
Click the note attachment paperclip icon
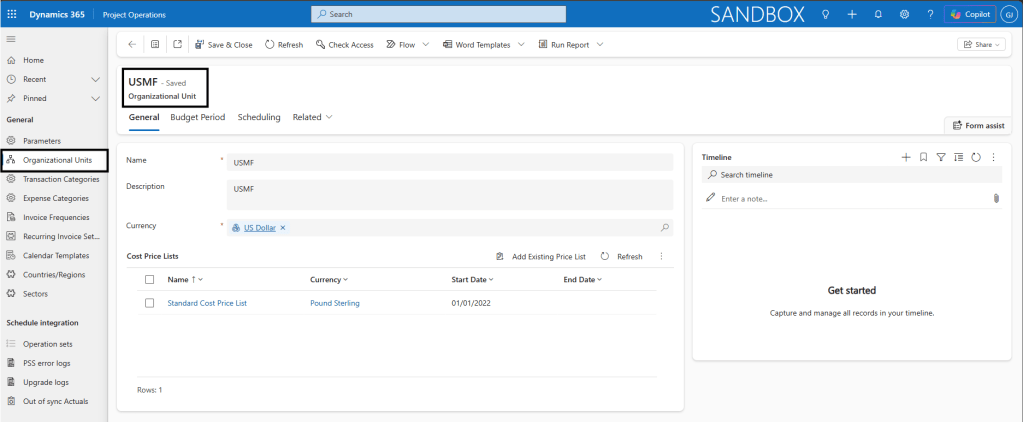coord(996,199)
